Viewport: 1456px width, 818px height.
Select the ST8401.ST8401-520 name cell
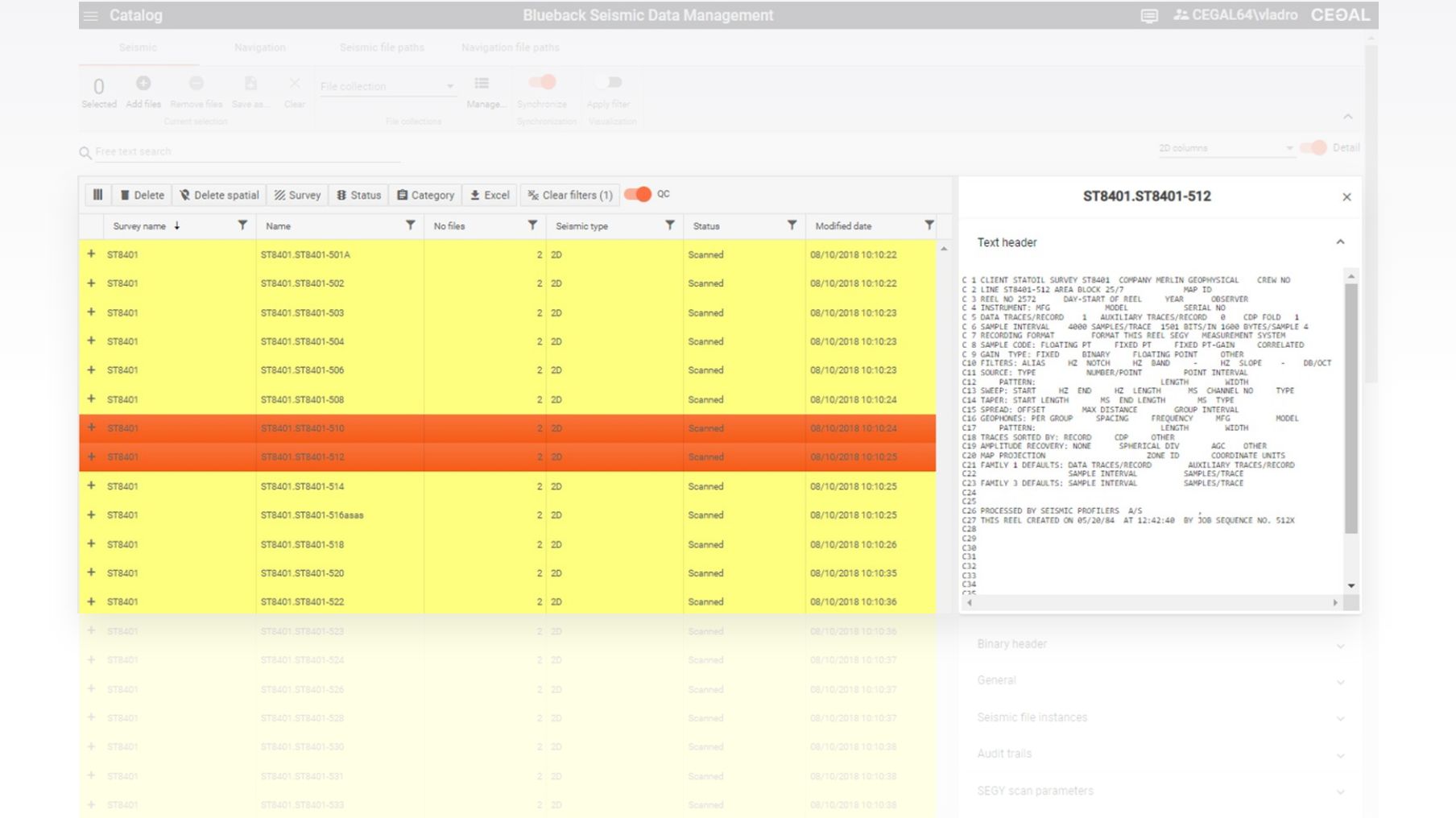click(x=340, y=573)
